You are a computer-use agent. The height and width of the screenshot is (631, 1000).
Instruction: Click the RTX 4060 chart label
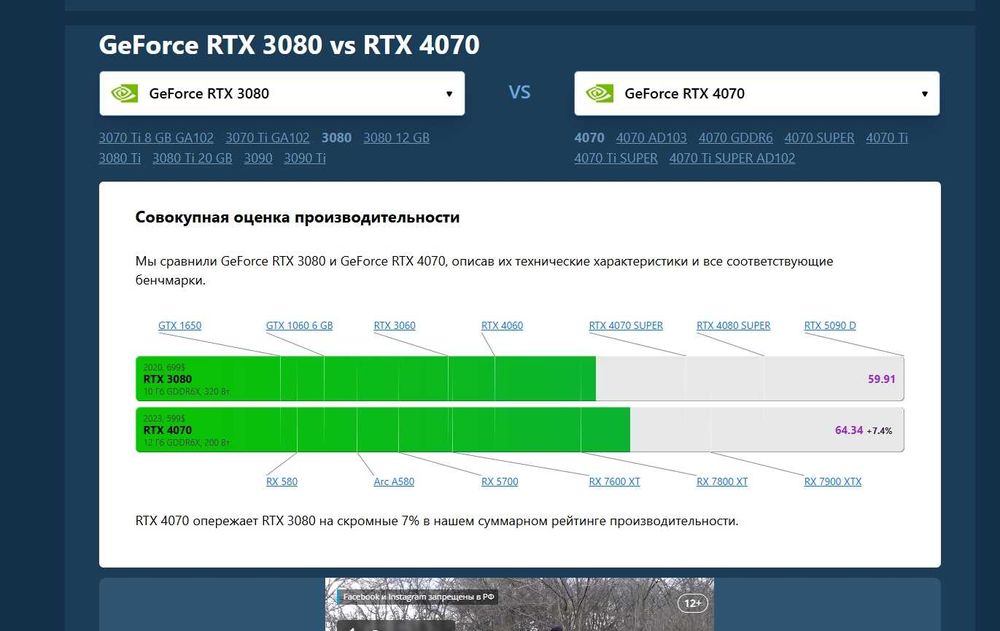[x=502, y=325]
